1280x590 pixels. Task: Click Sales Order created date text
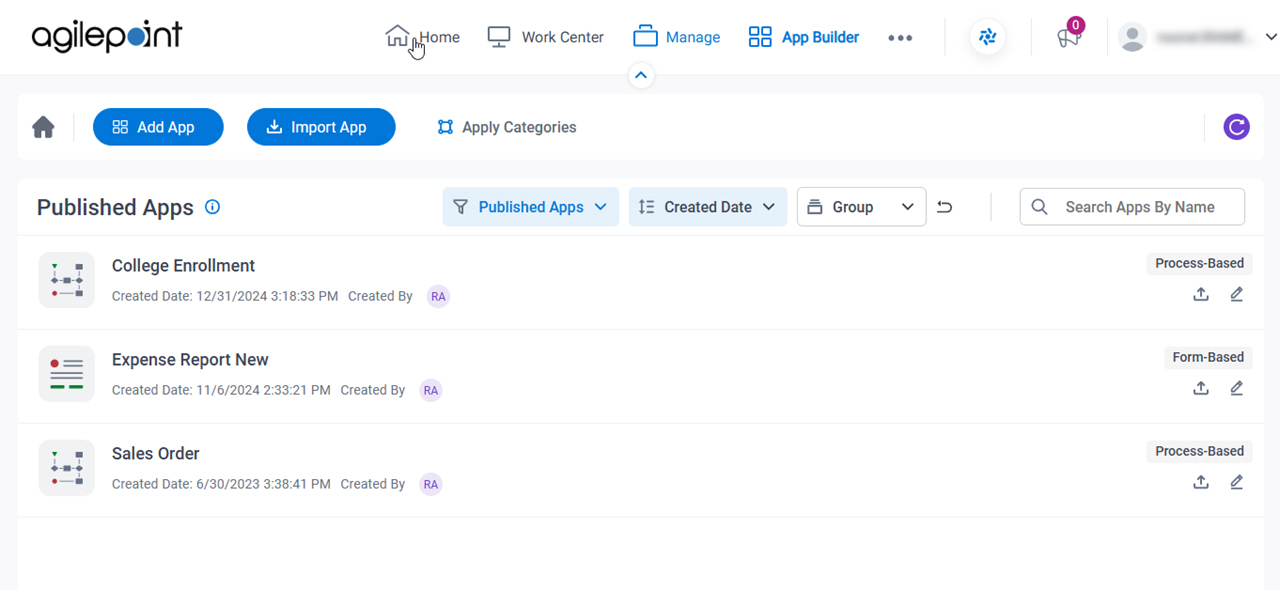pyautogui.click(x=221, y=484)
